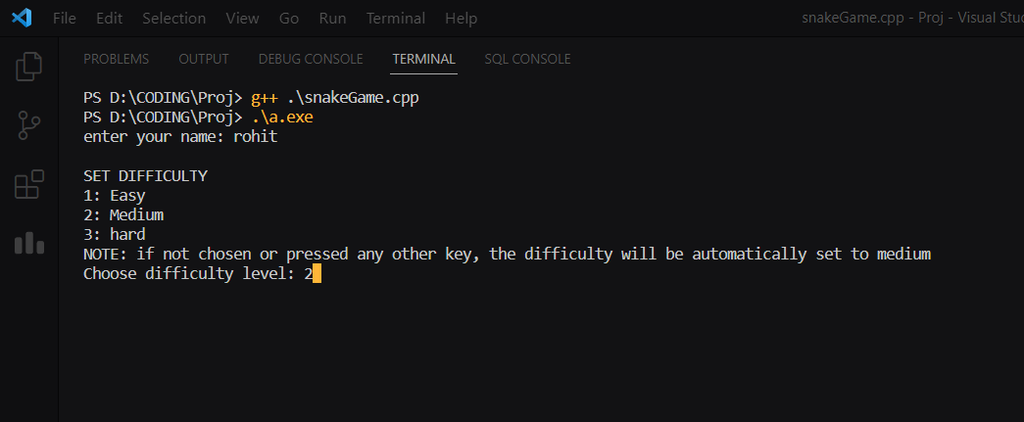The image size is (1024, 422).
Task: Open the Selection menu
Action: [x=174, y=18]
